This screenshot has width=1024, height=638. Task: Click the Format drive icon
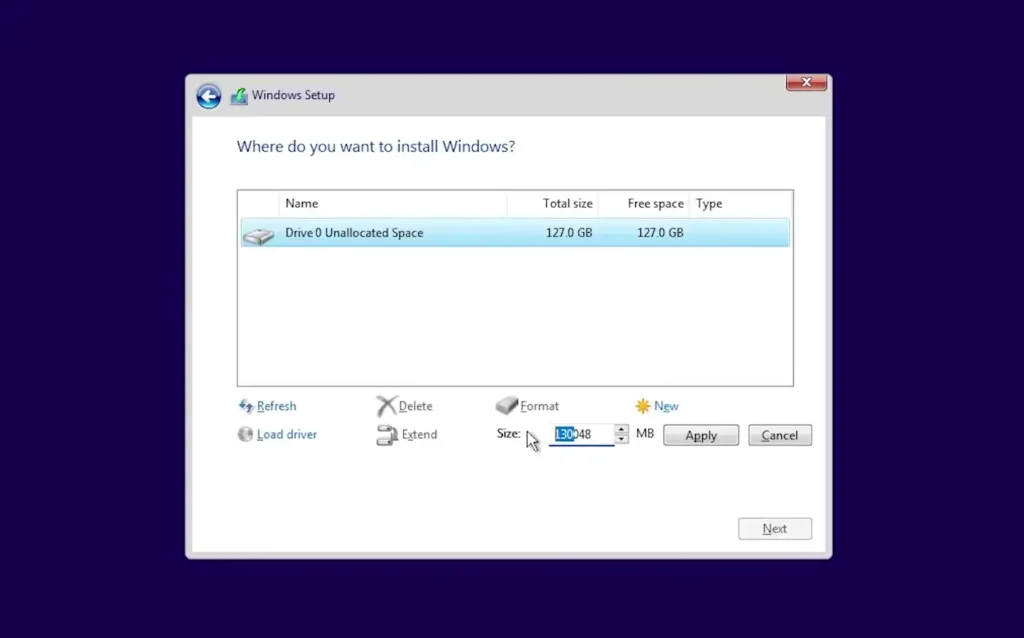tap(508, 405)
